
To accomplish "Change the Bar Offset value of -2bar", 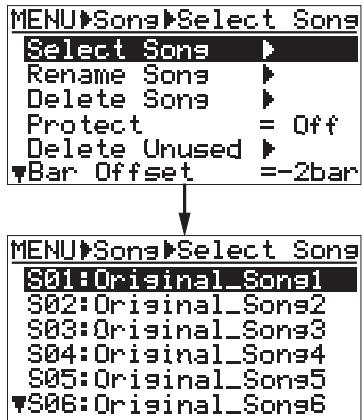I will (x=310, y=173).
